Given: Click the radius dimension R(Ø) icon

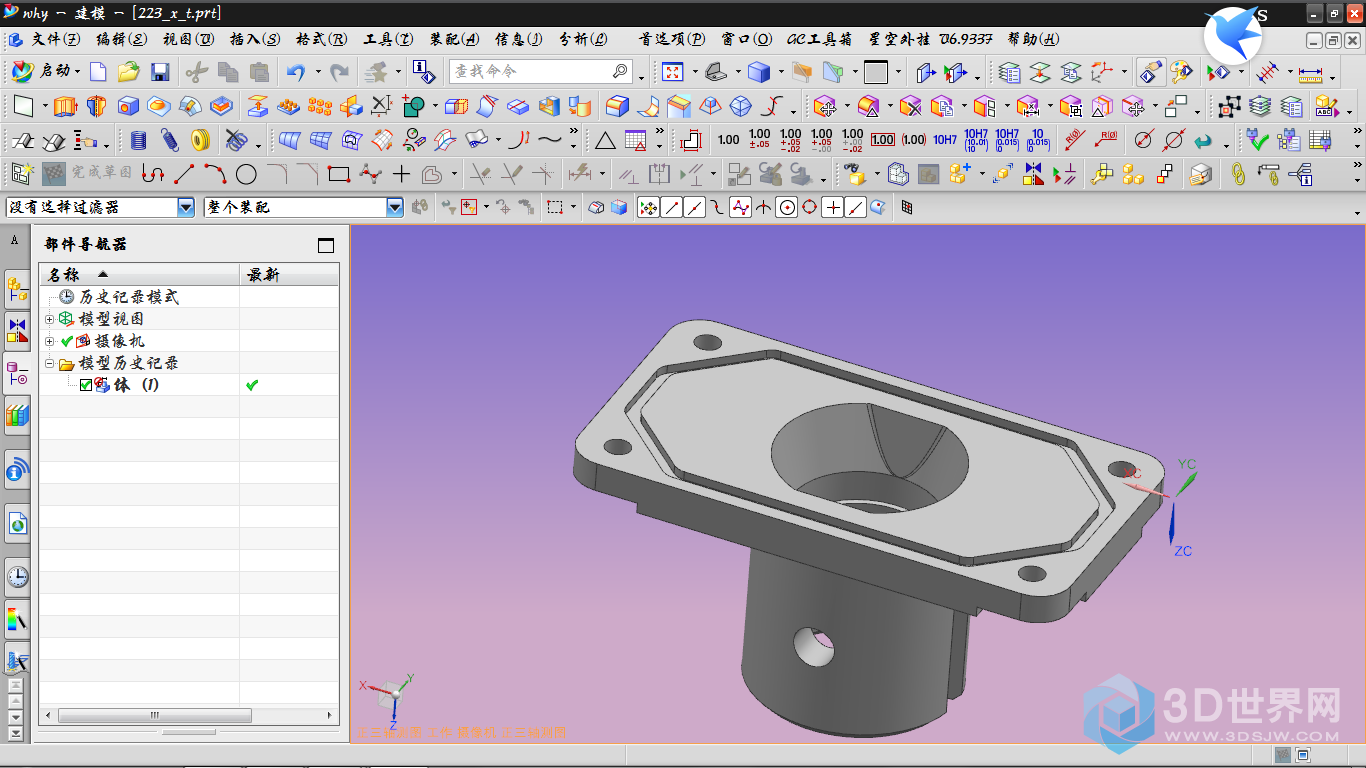Looking at the screenshot, I should coord(1075,140).
